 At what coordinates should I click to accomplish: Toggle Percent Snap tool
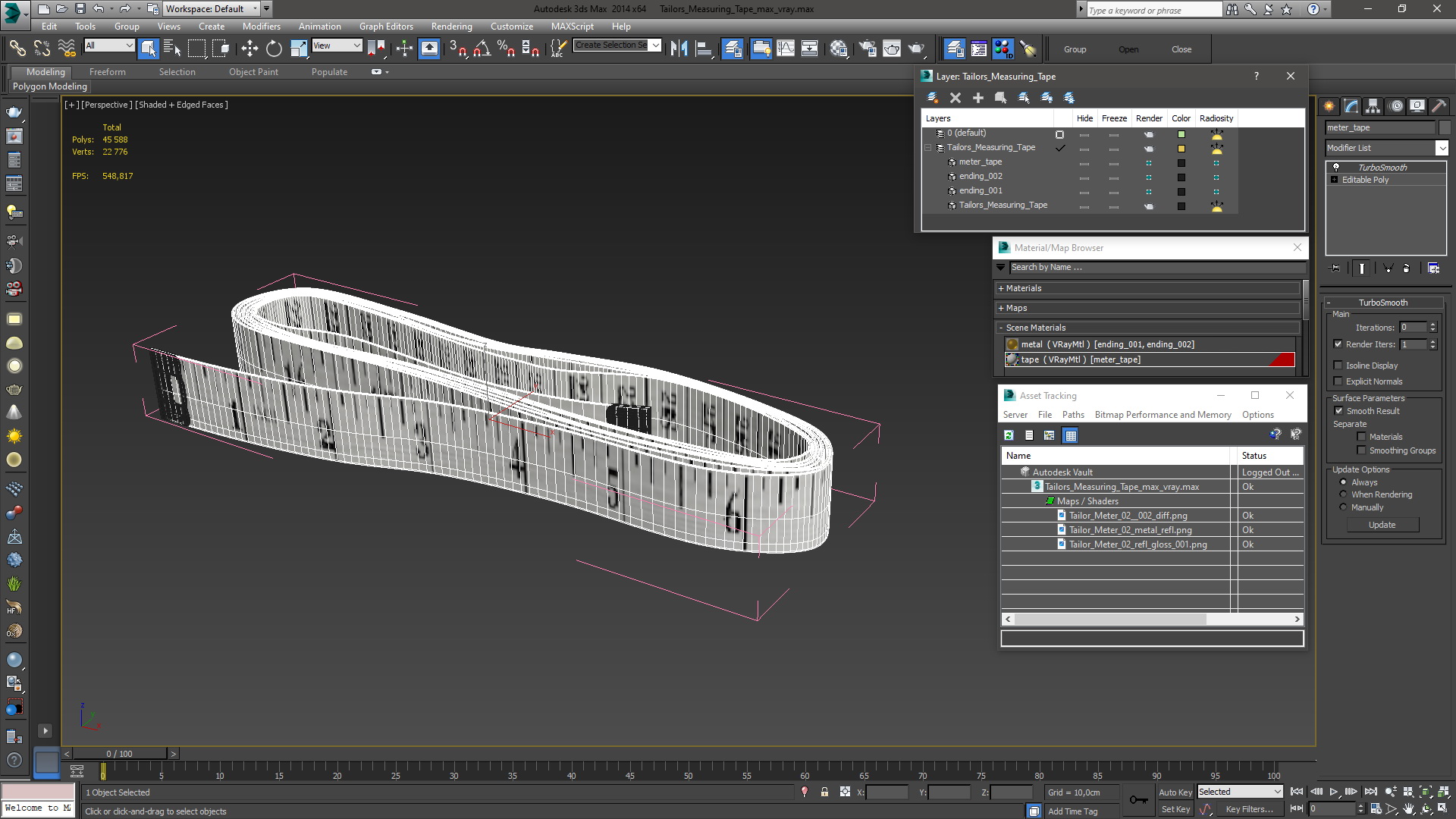coord(506,49)
